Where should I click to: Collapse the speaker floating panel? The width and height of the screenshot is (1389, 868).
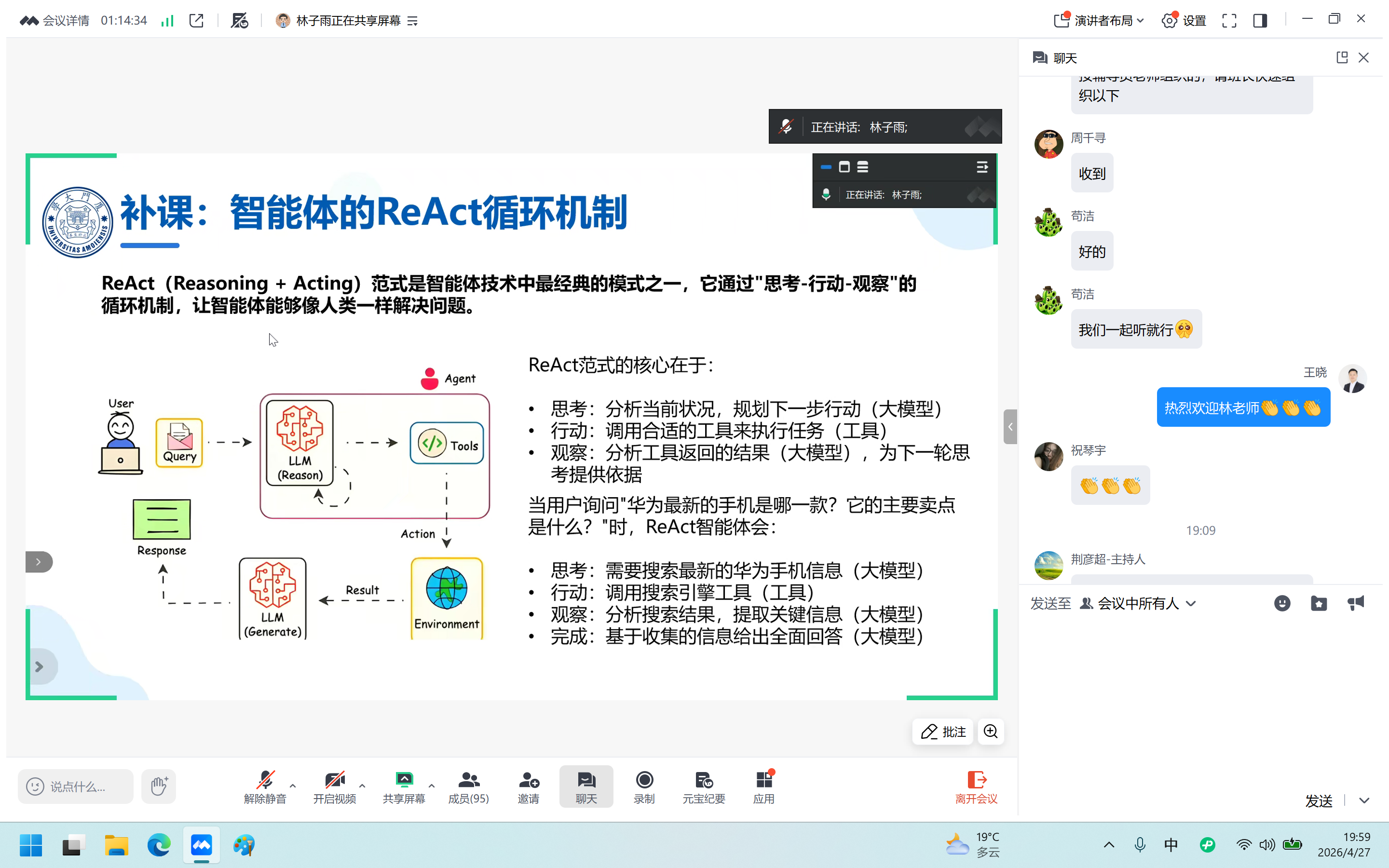(826, 167)
